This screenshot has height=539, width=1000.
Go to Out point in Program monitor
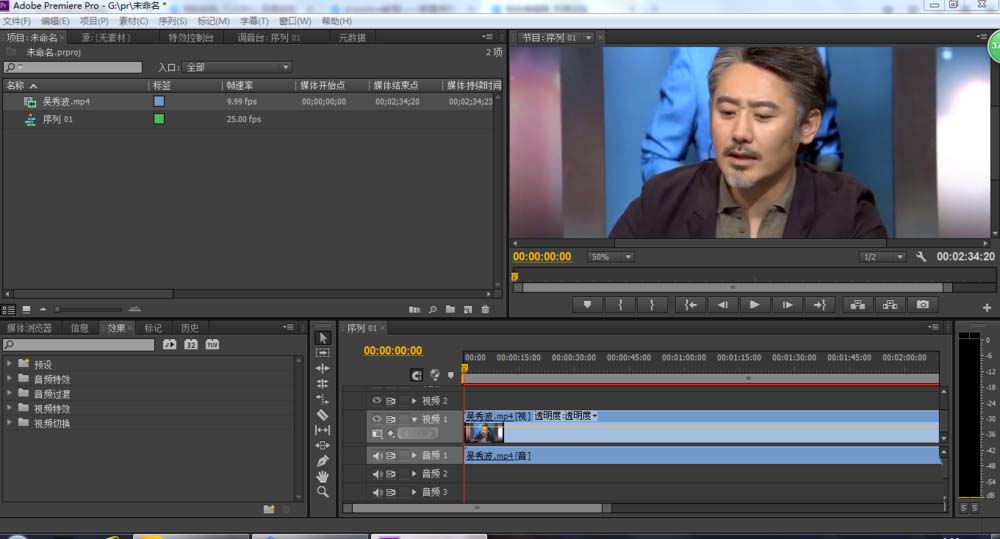pyautogui.click(x=820, y=305)
